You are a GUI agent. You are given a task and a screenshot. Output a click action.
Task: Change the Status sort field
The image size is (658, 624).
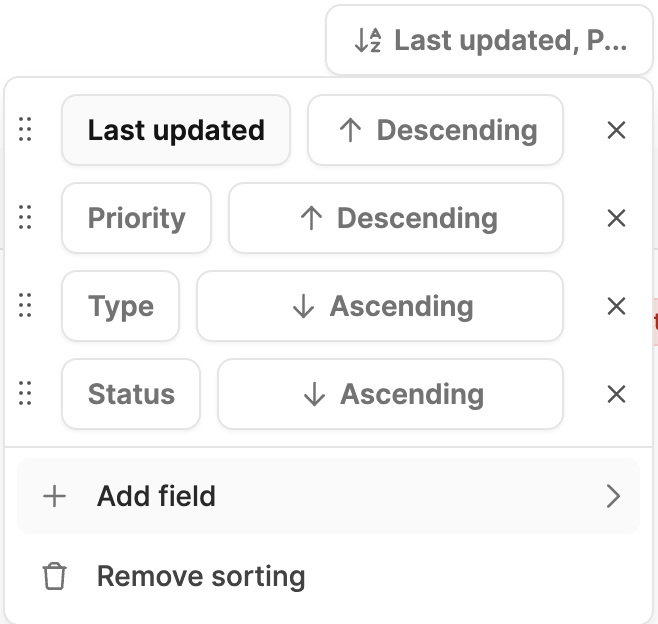click(131, 394)
